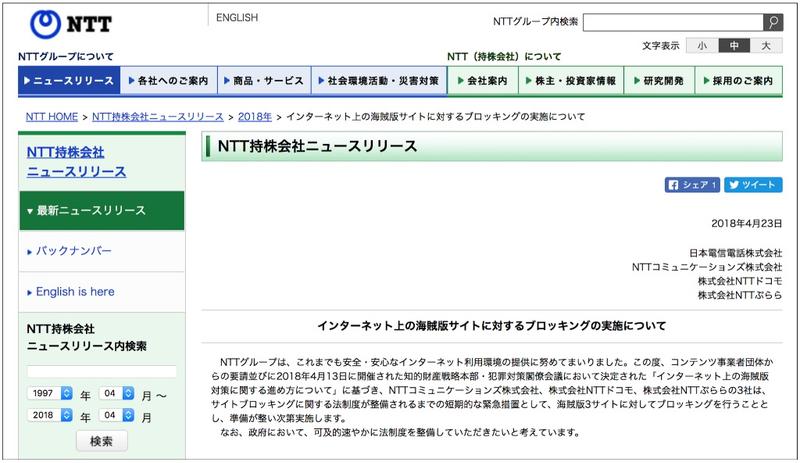Click the search magnifier icon button
800x463 pixels.
point(773,22)
